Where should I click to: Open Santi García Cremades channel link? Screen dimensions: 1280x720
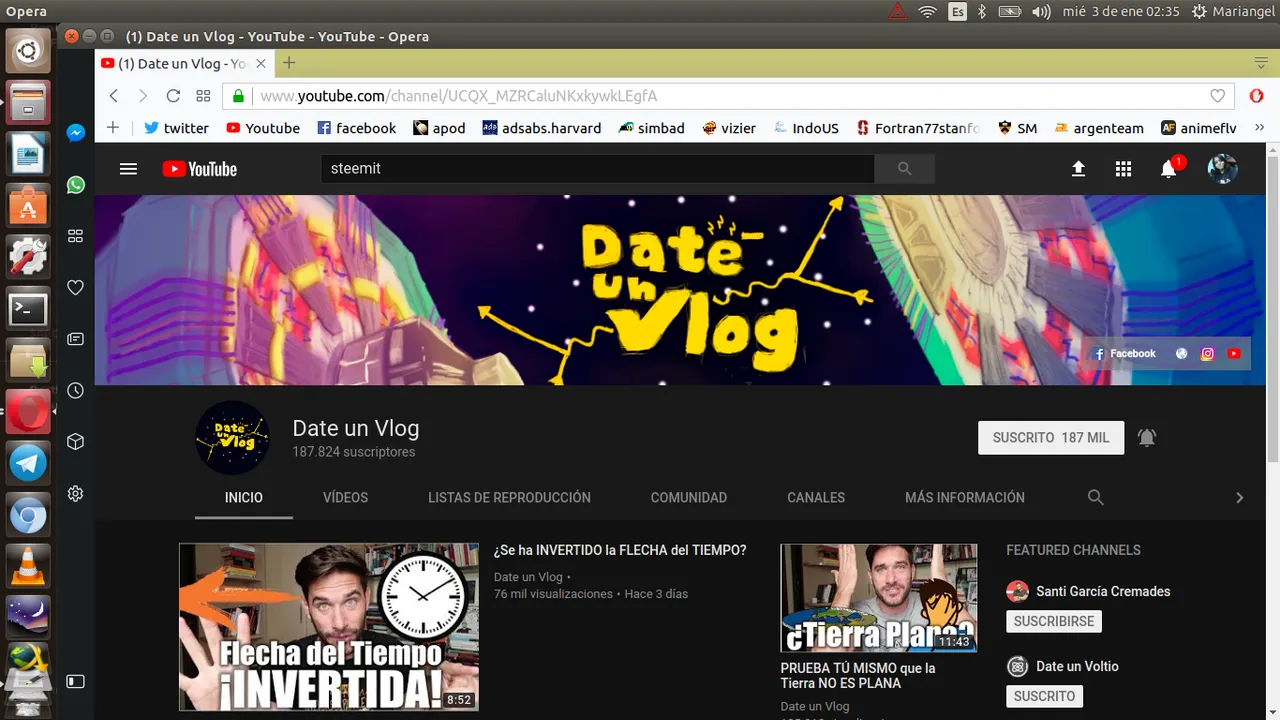coord(1103,591)
